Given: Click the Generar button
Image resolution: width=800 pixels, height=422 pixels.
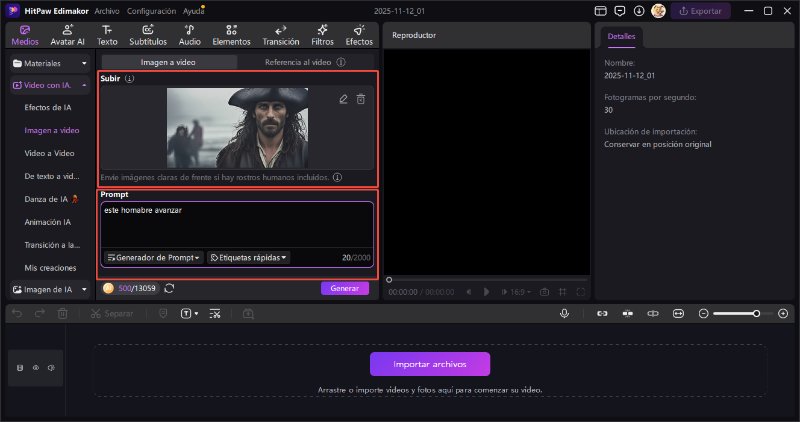Looking at the screenshot, I should click(345, 288).
